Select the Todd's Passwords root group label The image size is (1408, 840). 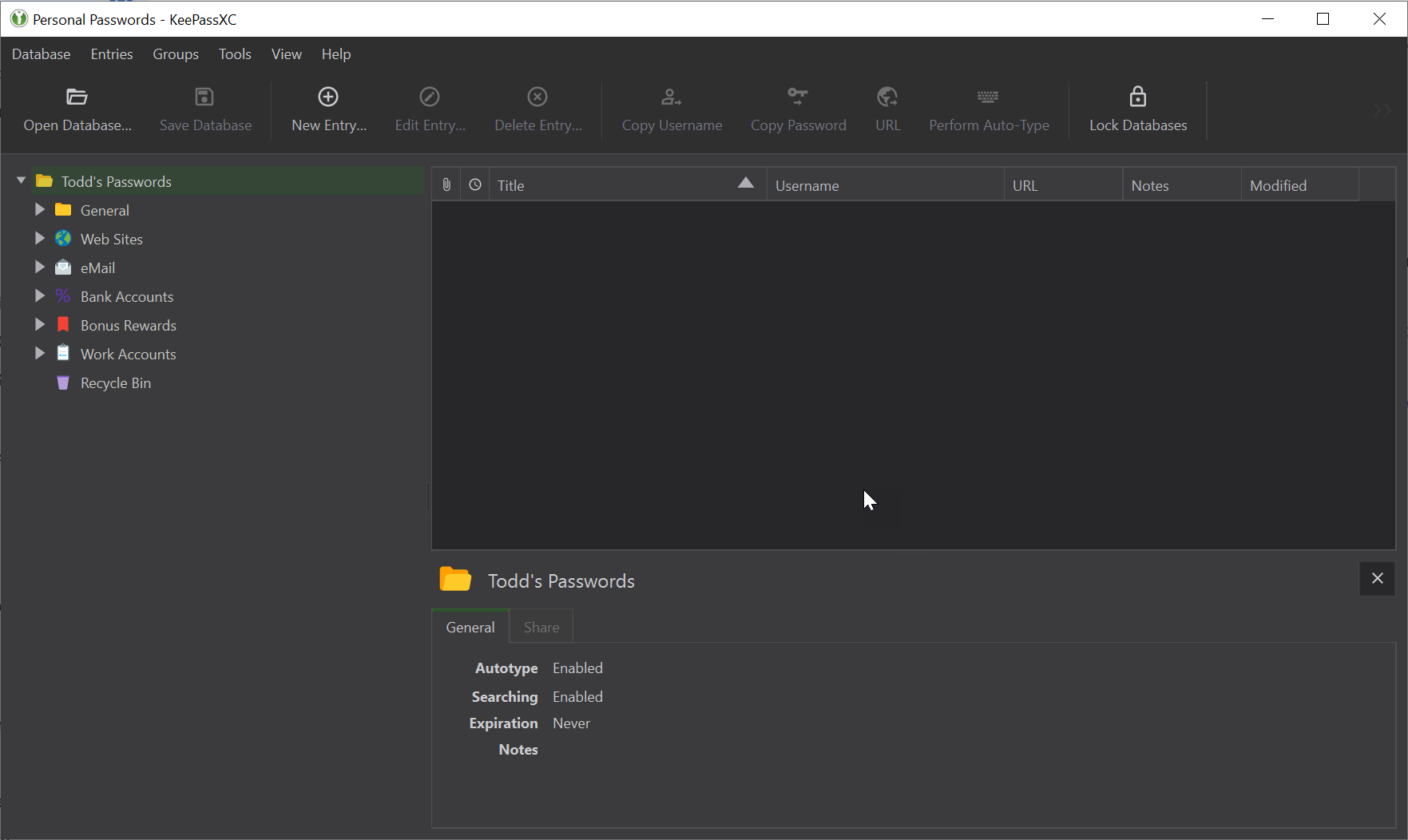(x=117, y=182)
